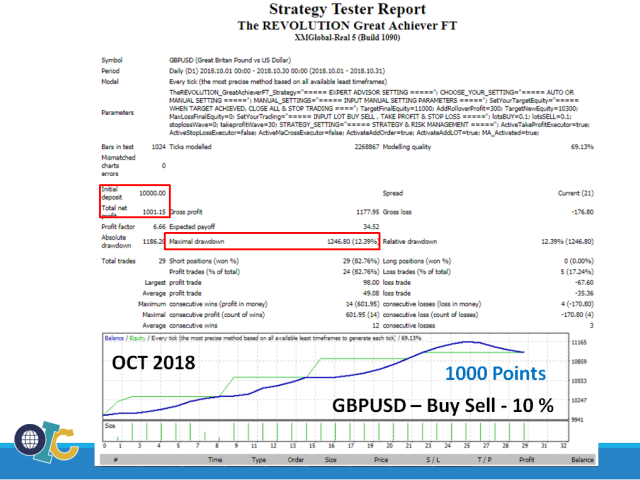Click the 'Price' column header
Image resolution: width=640 pixels, height=480 pixels.
(381, 460)
